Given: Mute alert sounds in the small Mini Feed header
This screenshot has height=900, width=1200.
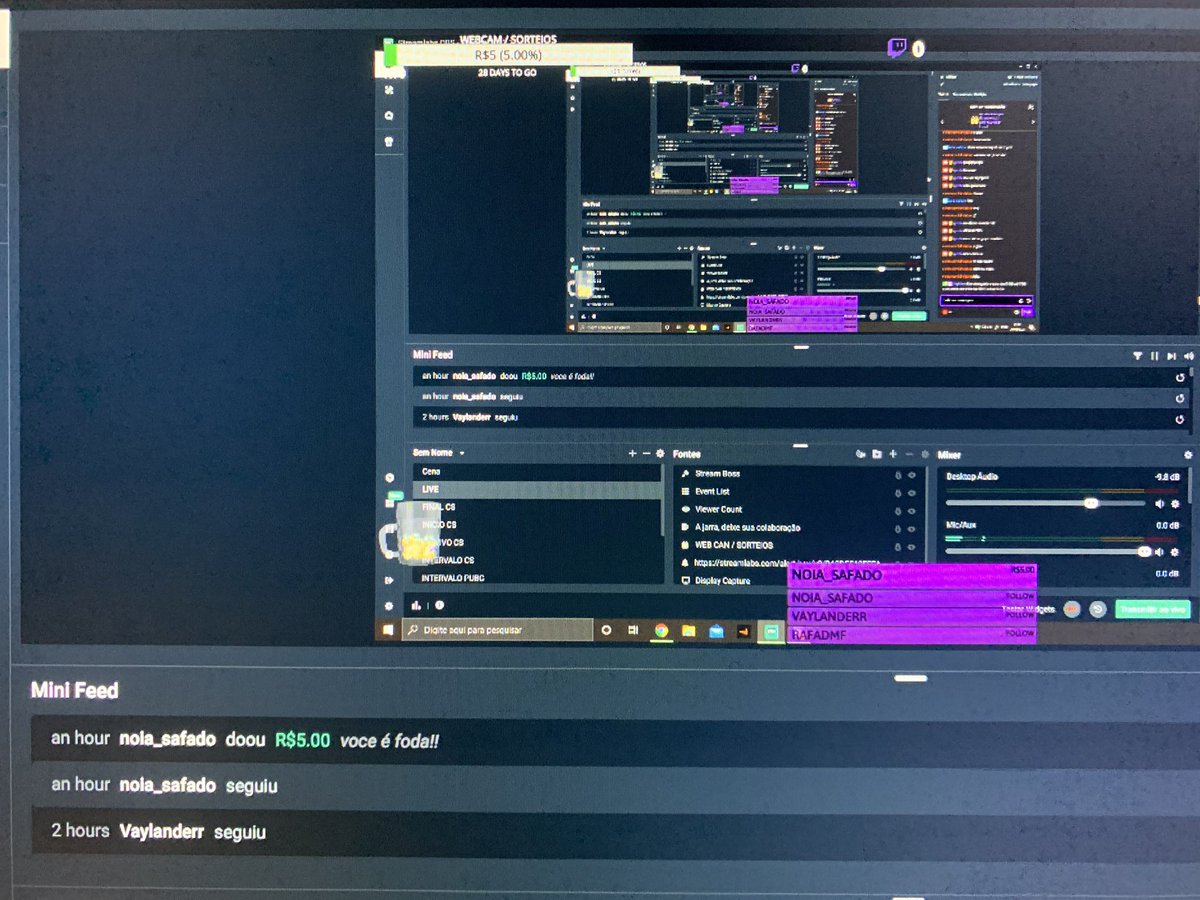Looking at the screenshot, I should click(1189, 355).
